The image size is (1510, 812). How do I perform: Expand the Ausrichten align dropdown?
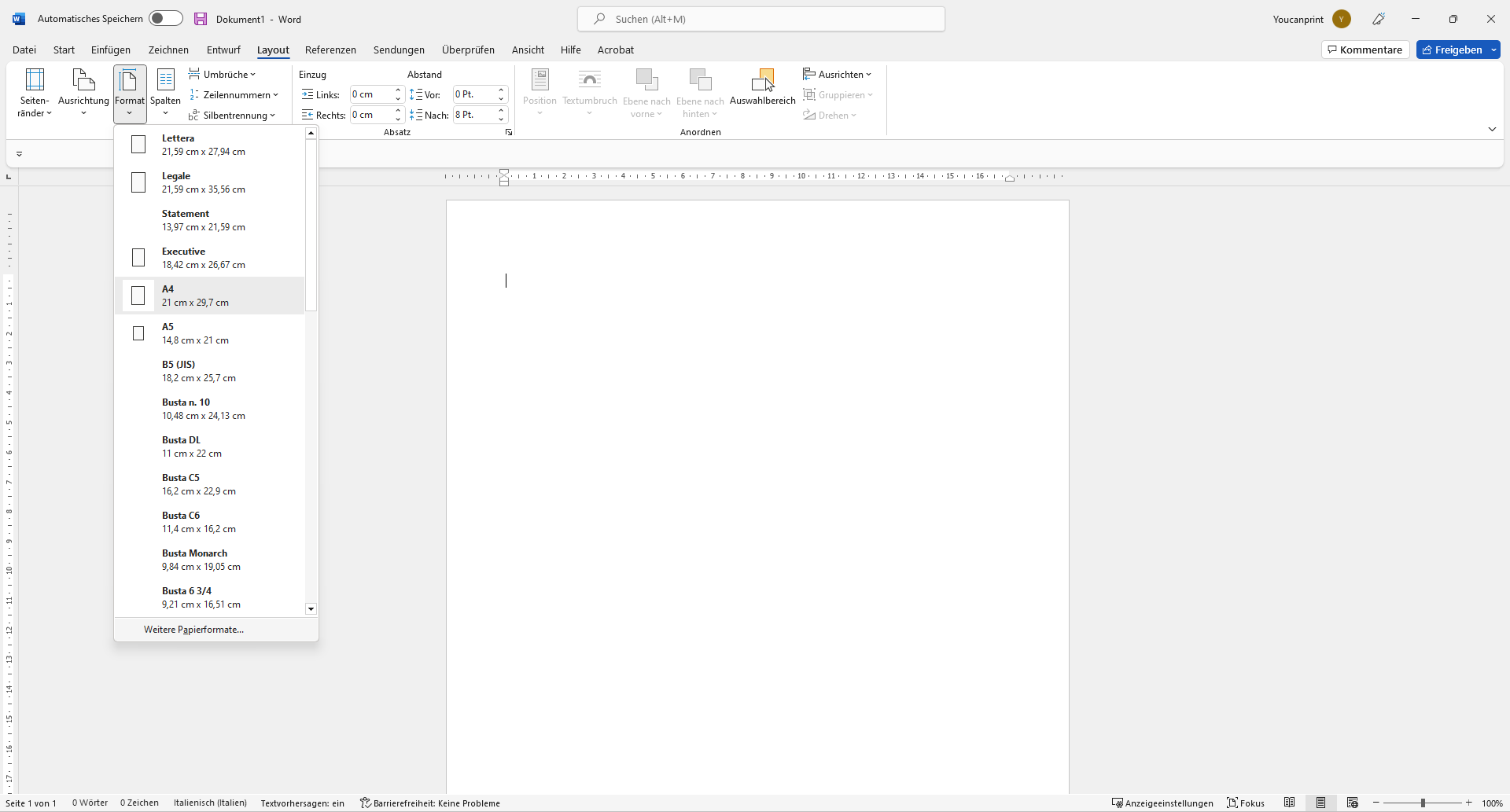tap(837, 74)
